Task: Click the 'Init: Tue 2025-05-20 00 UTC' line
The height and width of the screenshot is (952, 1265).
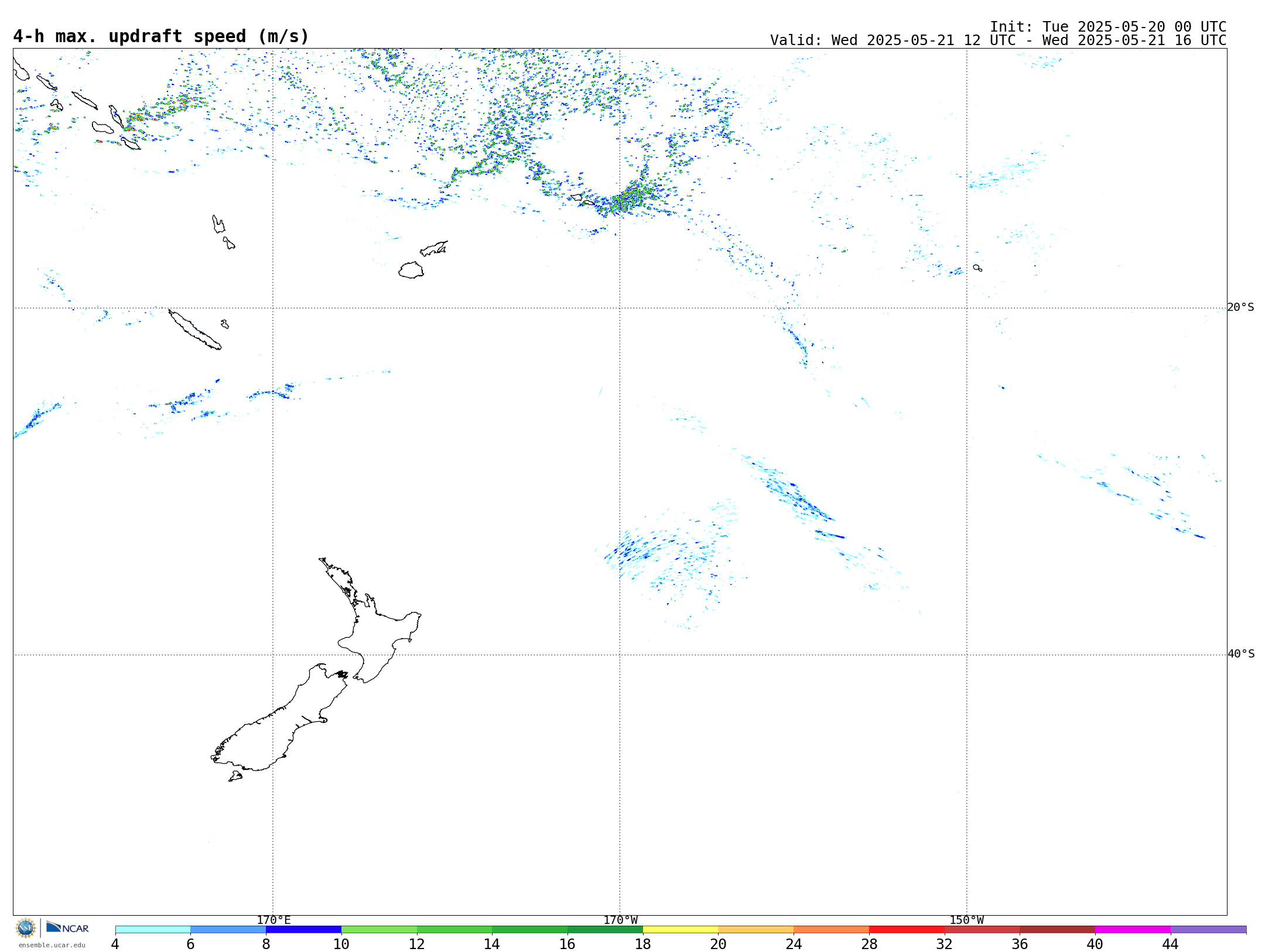Action: click(1108, 27)
